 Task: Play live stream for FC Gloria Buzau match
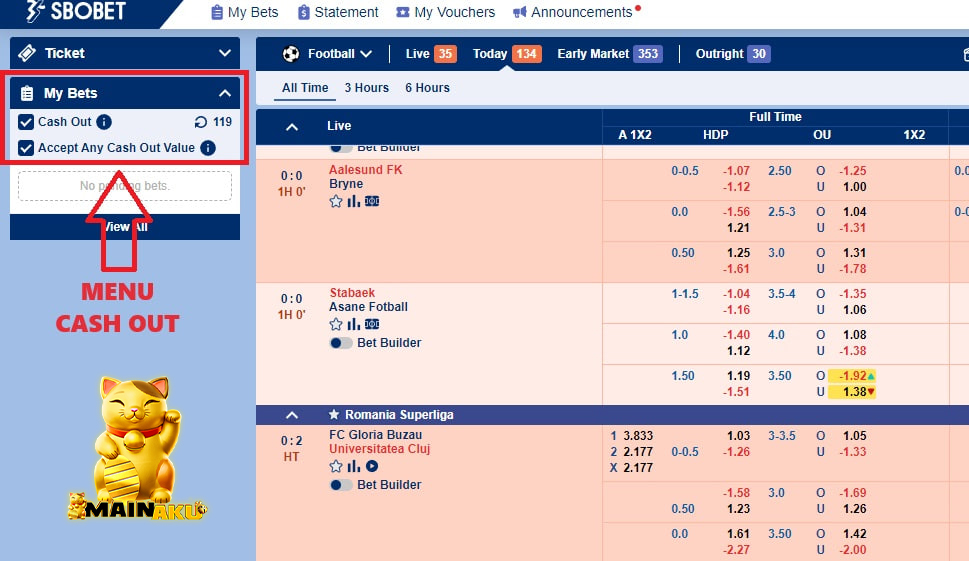tap(372, 466)
